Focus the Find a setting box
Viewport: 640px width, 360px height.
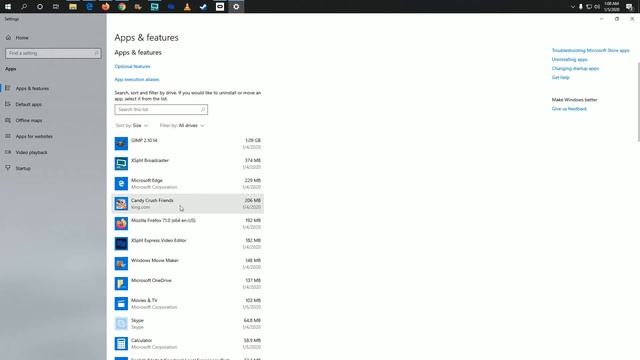click(53, 53)
